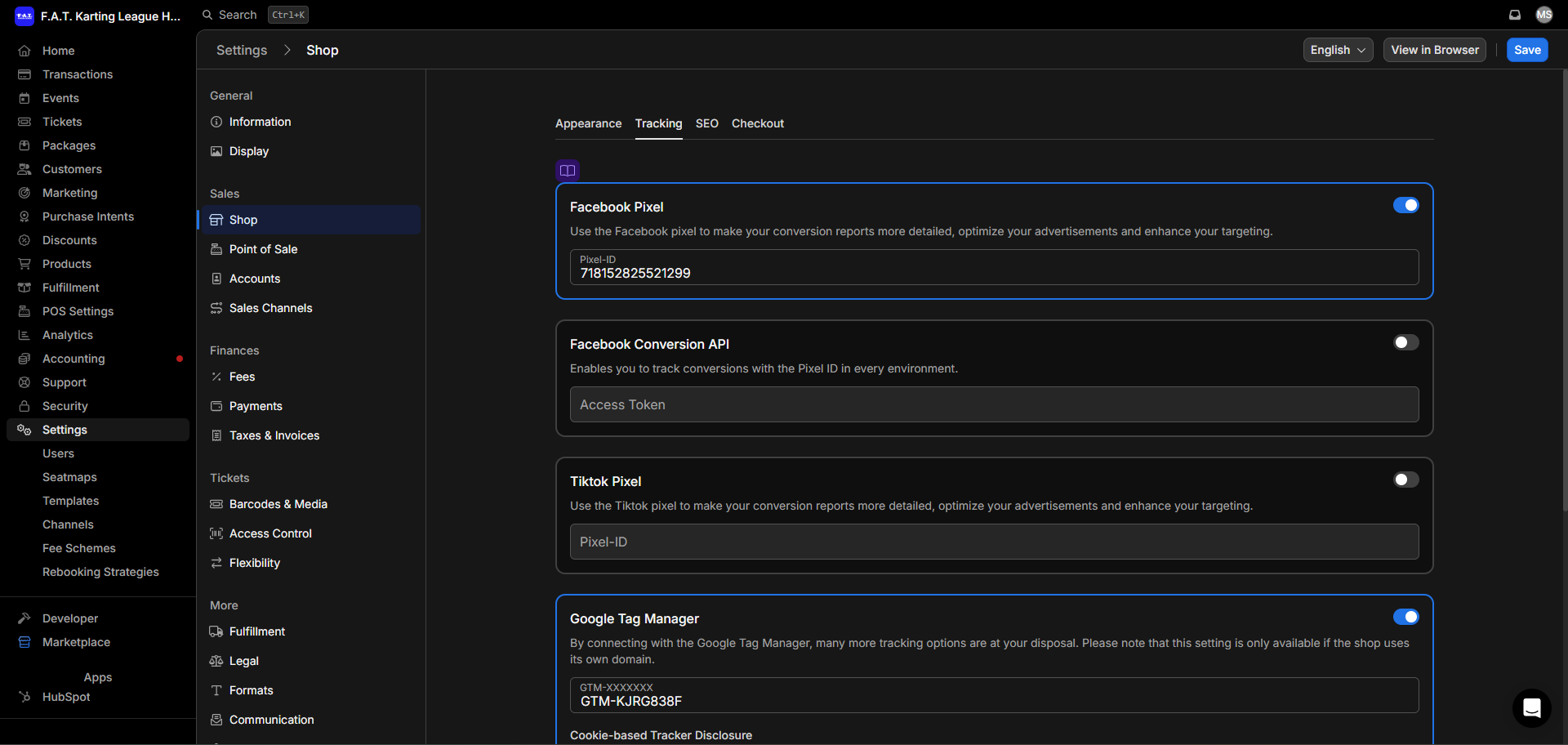Click the Analytics chart icon

click(24, 335)
